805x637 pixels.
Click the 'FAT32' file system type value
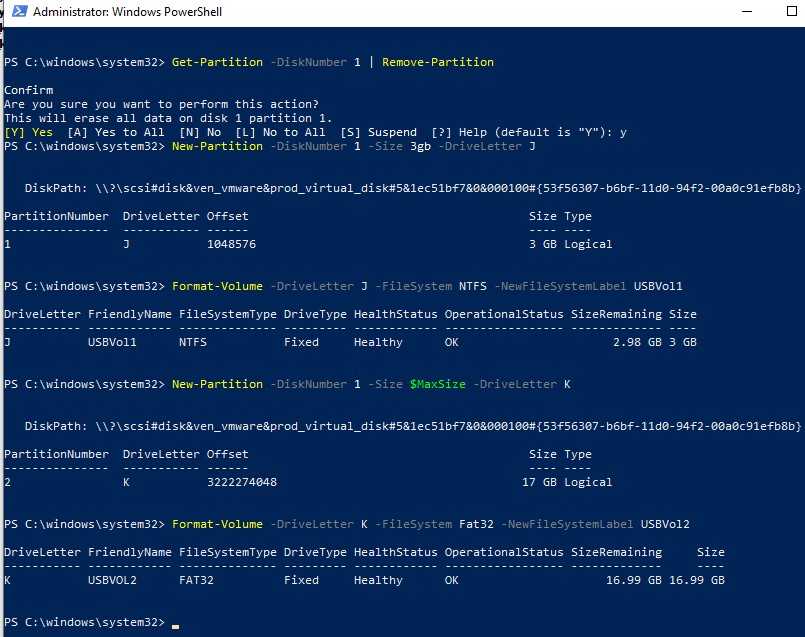200,580
